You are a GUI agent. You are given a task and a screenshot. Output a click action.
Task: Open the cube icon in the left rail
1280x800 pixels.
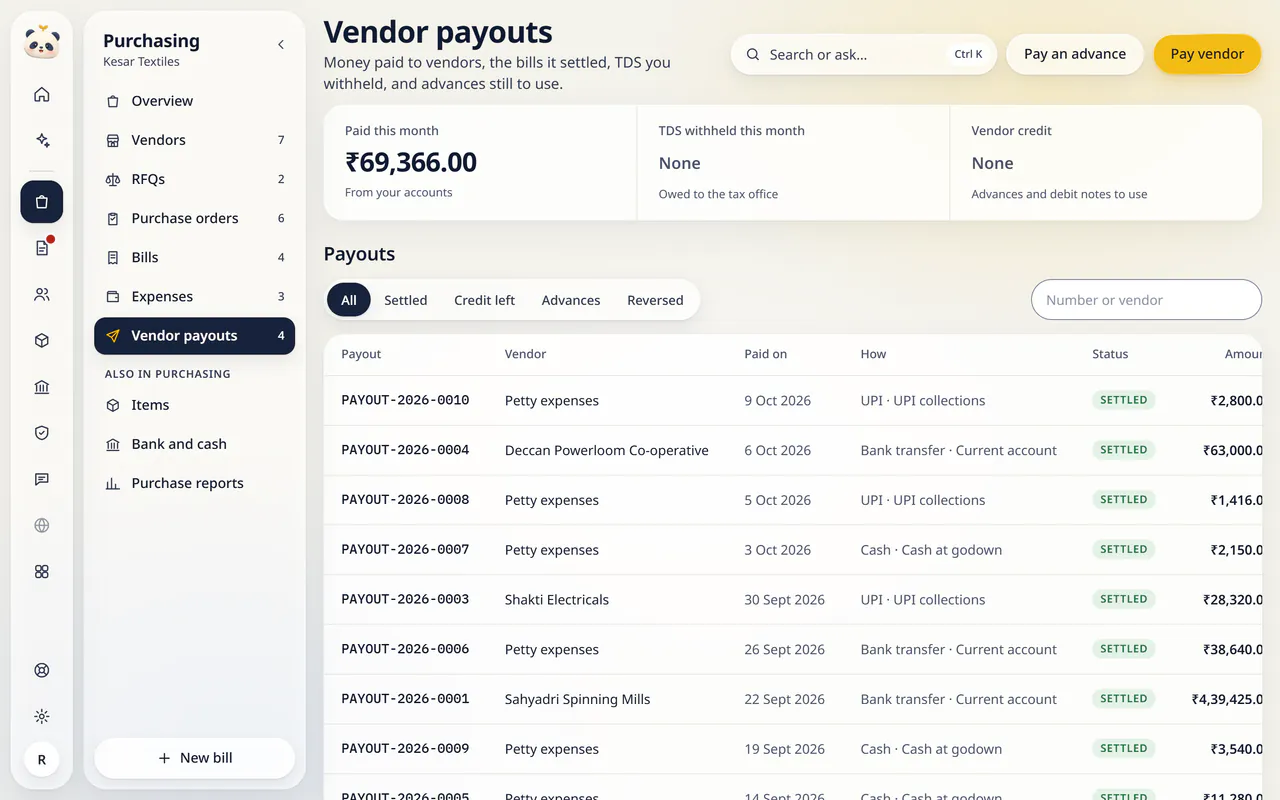[42, 341]
